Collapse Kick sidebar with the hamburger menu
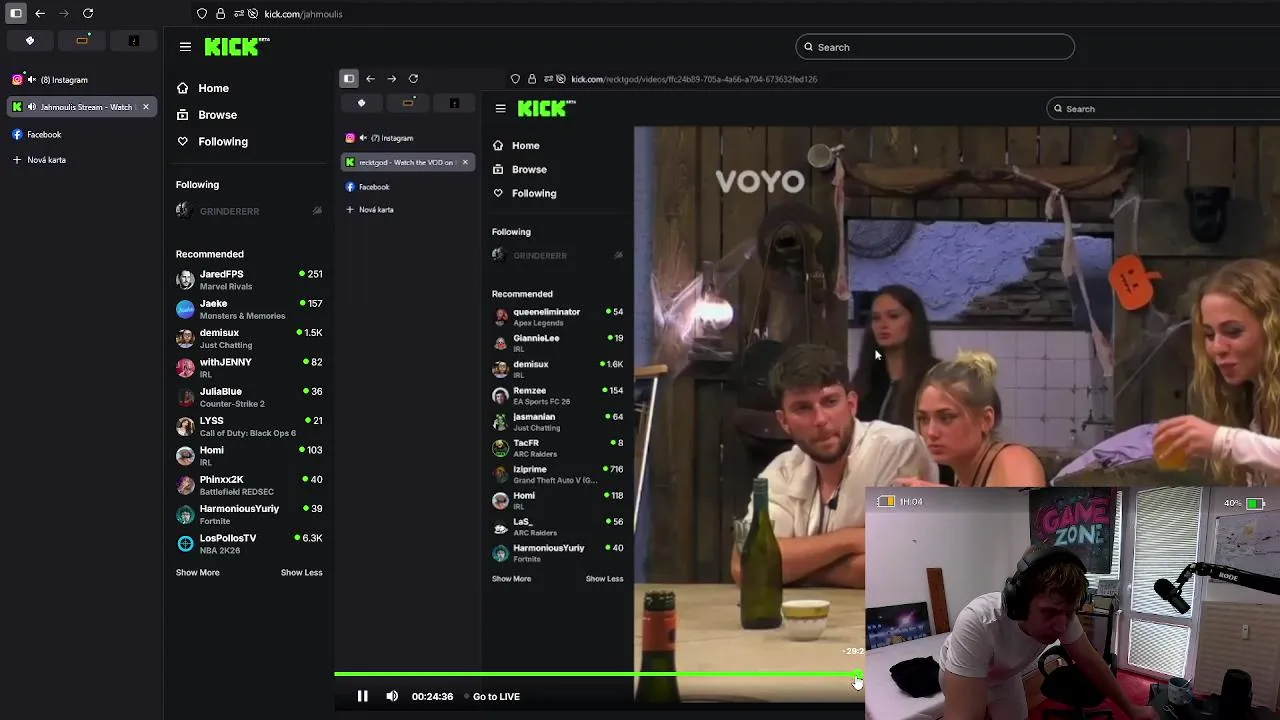 pos(185,47)
